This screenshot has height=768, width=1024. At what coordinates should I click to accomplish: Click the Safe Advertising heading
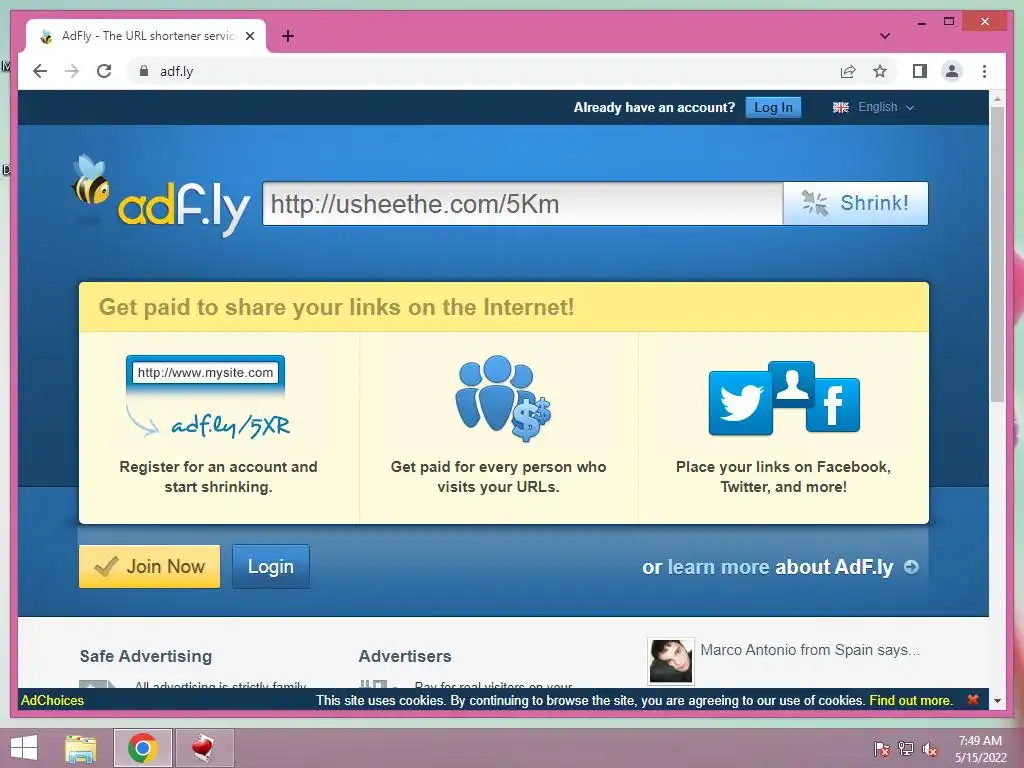tap(146, 656)
